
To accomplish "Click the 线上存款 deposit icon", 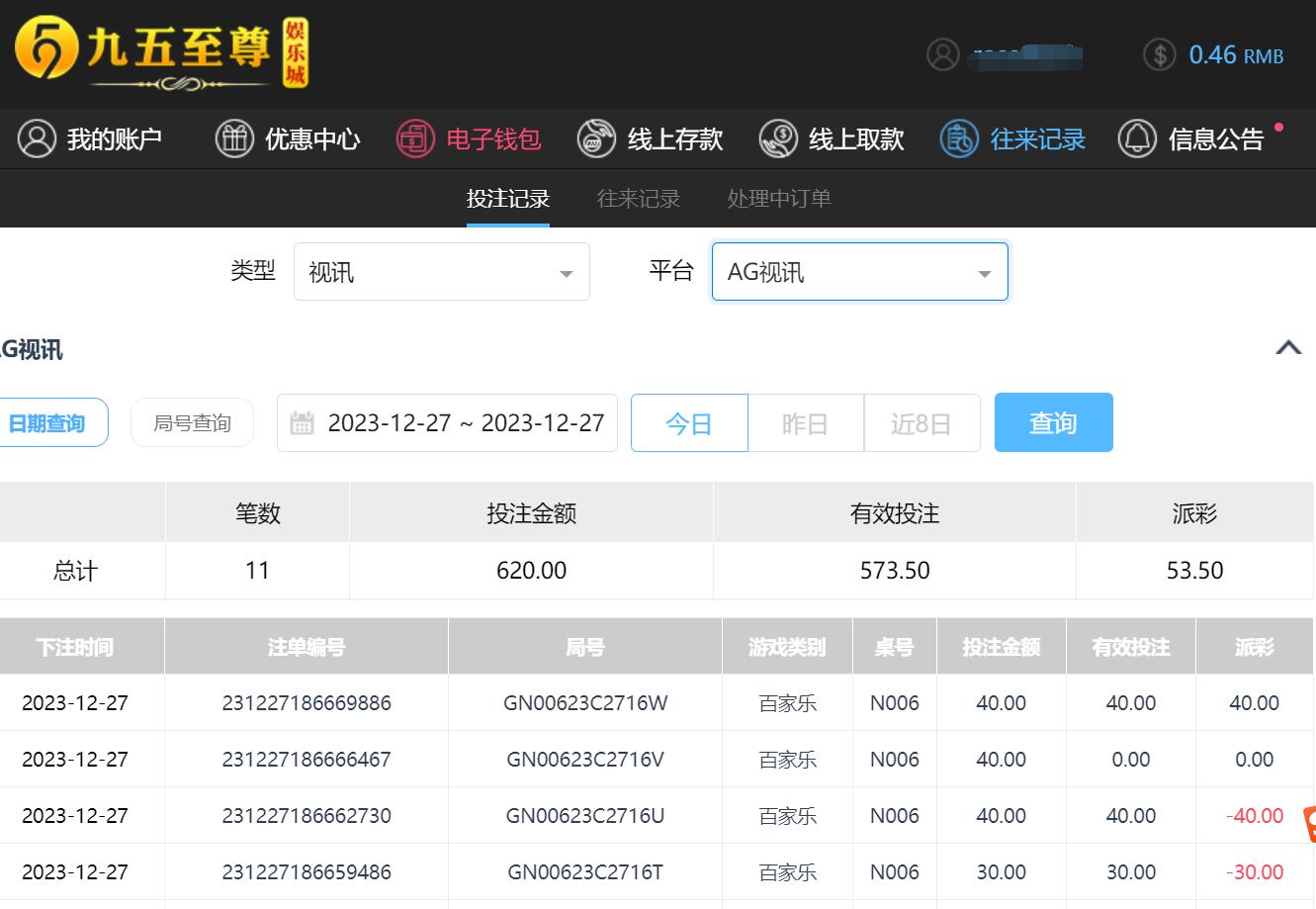I will pyautogui.click(x=597, y=138).
